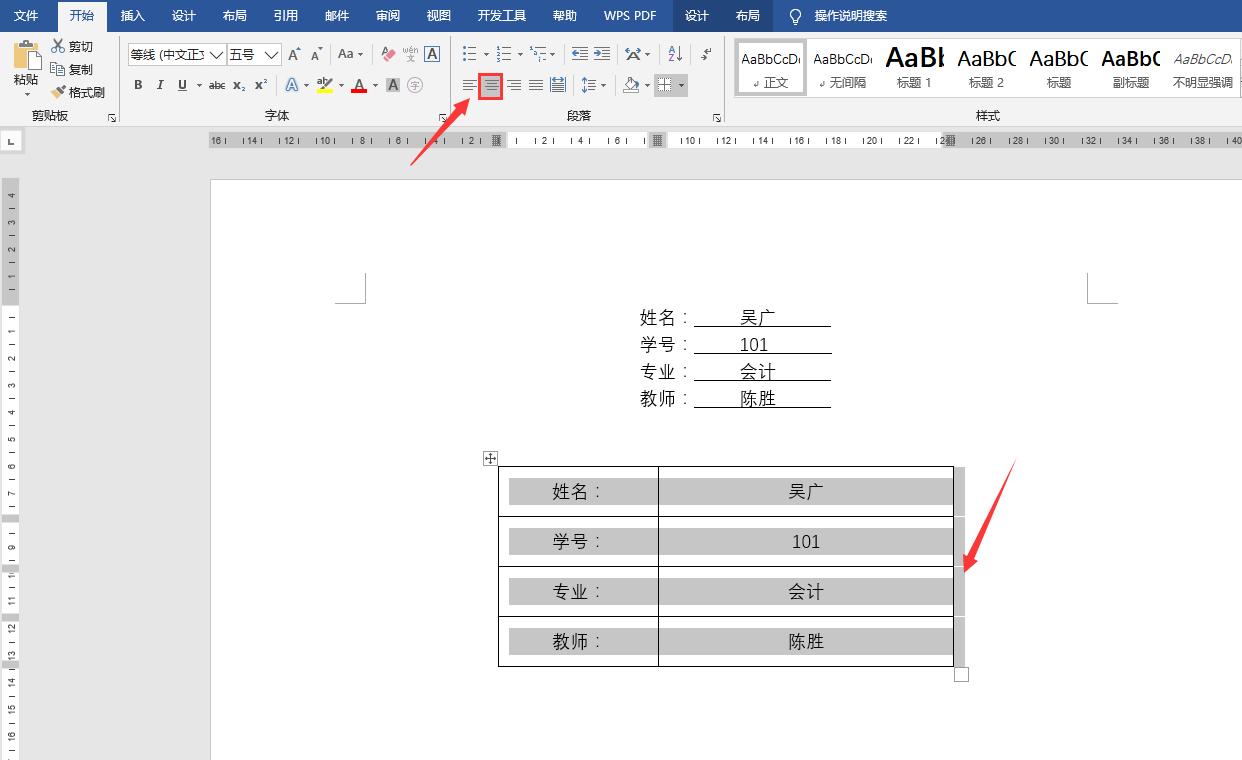Apply bold formatting to text
This screenshot has width=1242, height=760.
click(x=138, y=85)
